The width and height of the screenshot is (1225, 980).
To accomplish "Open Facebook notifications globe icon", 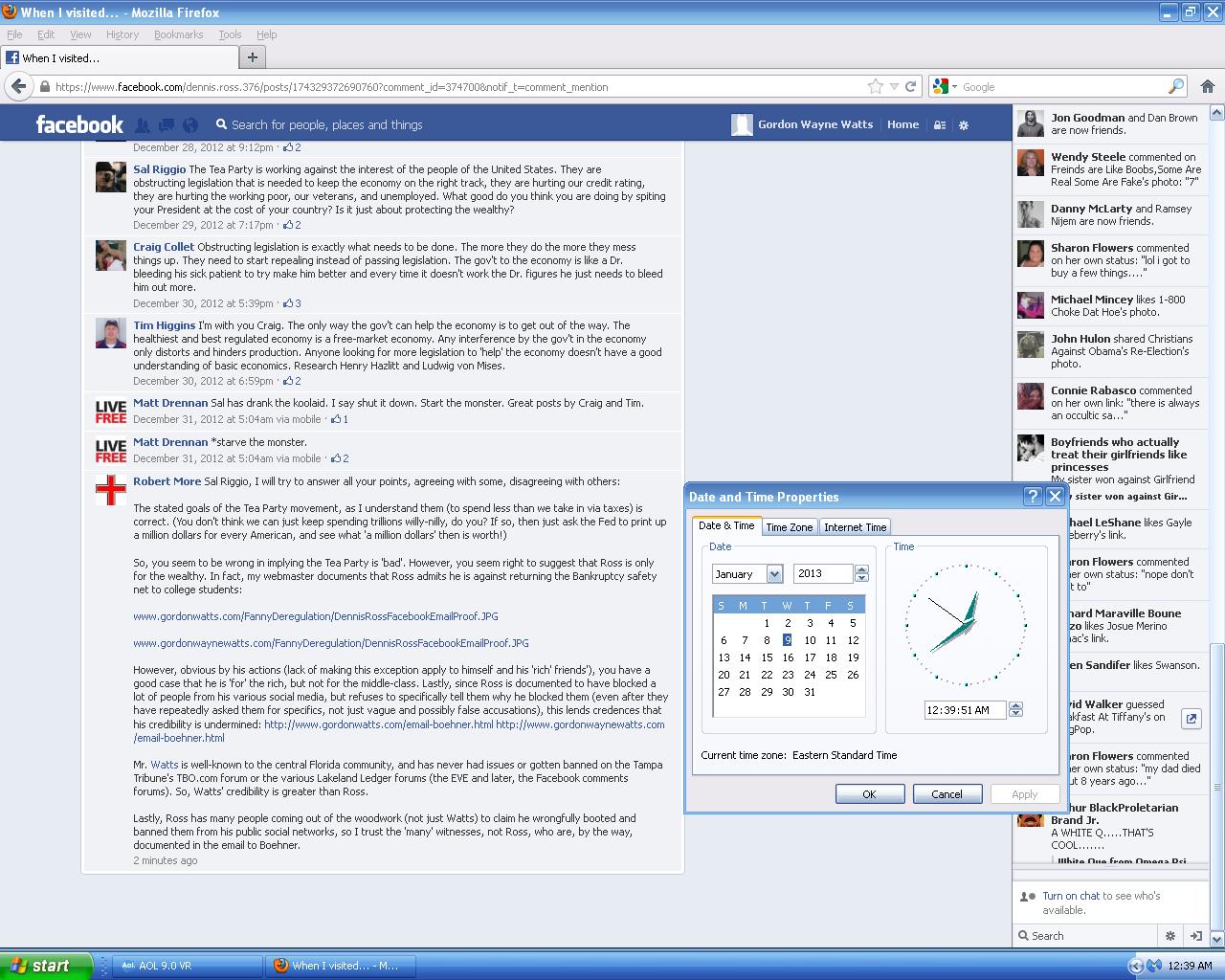I will [x=190, y=124].
